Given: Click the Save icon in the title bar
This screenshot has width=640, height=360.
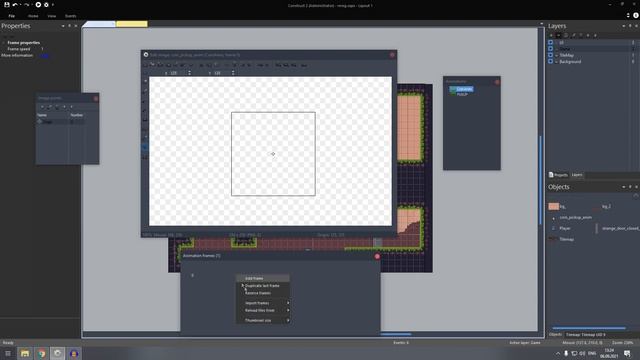Looking at the screenshot, I should tap(7, 4).
